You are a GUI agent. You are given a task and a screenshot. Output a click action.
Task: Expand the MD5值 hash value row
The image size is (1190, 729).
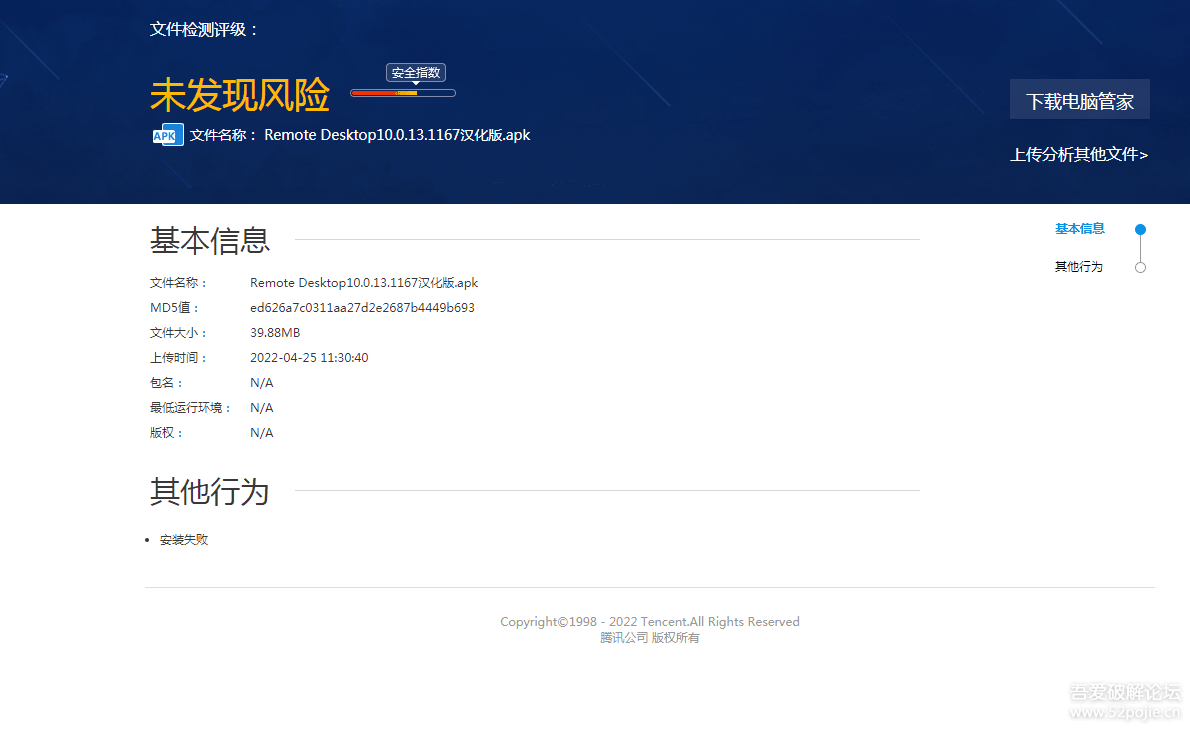click(362, 307)
